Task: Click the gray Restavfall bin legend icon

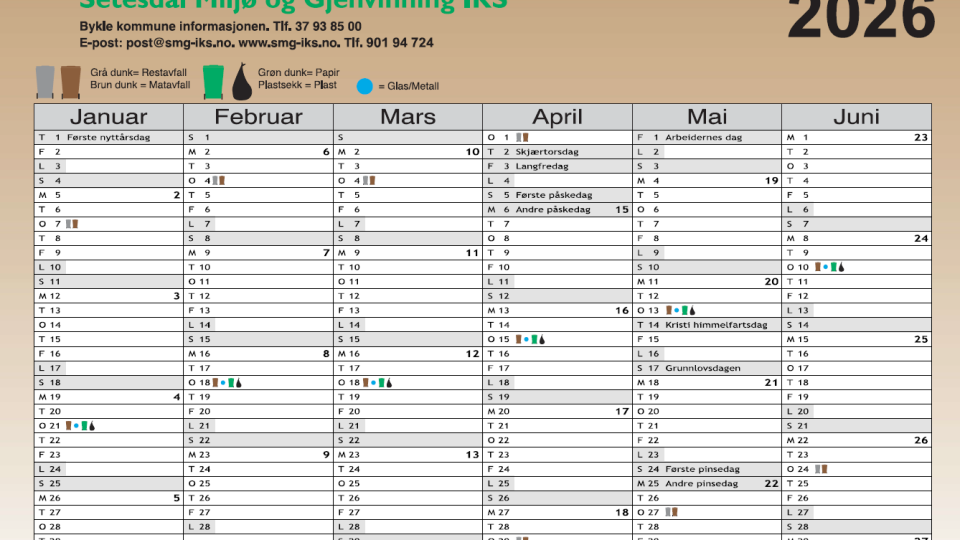Action: [x=45, y=81]
